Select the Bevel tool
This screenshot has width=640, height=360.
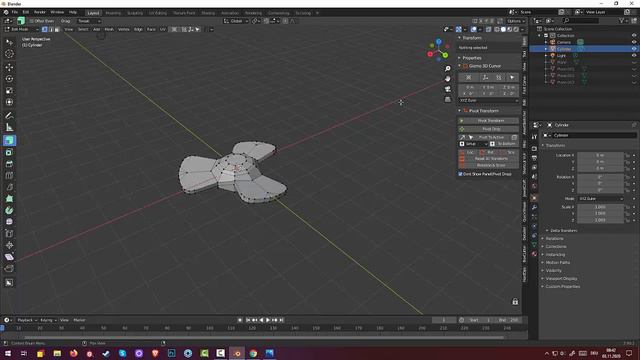pyautogui.click(x=9, y=164)
